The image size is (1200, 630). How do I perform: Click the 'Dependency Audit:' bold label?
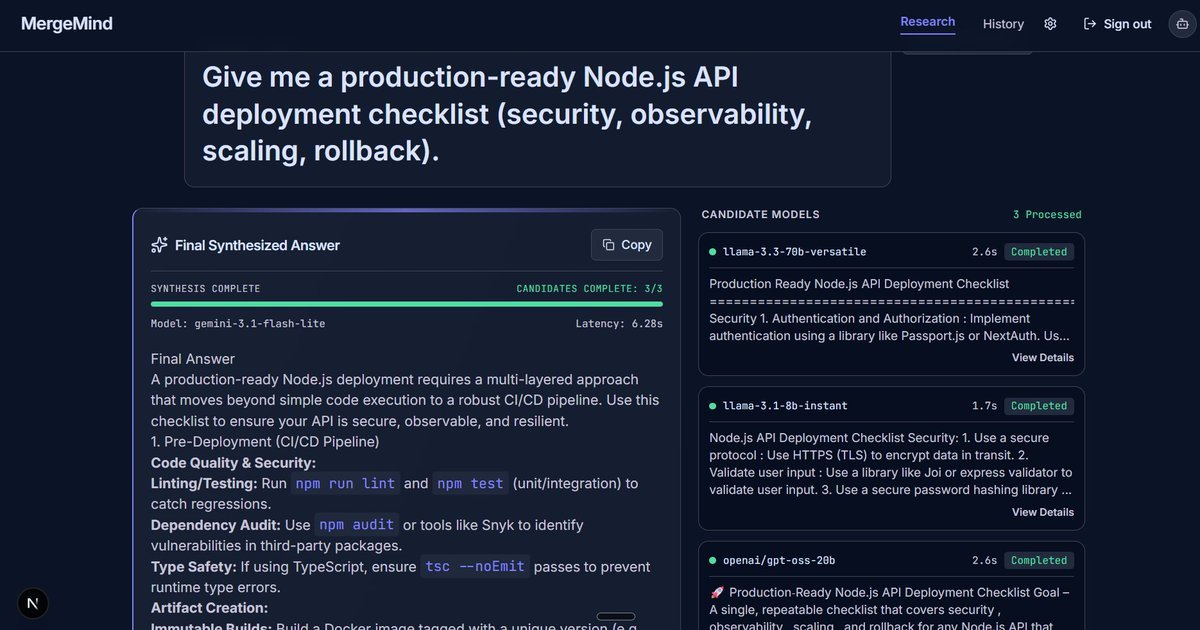[216, 525]
